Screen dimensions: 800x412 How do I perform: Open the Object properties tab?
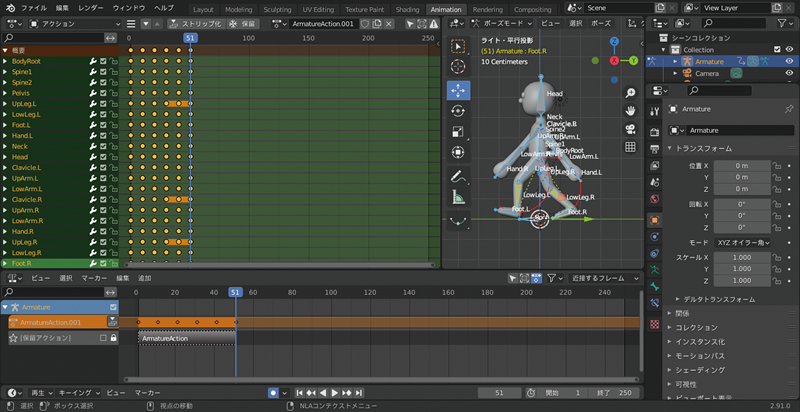(655, 220)
